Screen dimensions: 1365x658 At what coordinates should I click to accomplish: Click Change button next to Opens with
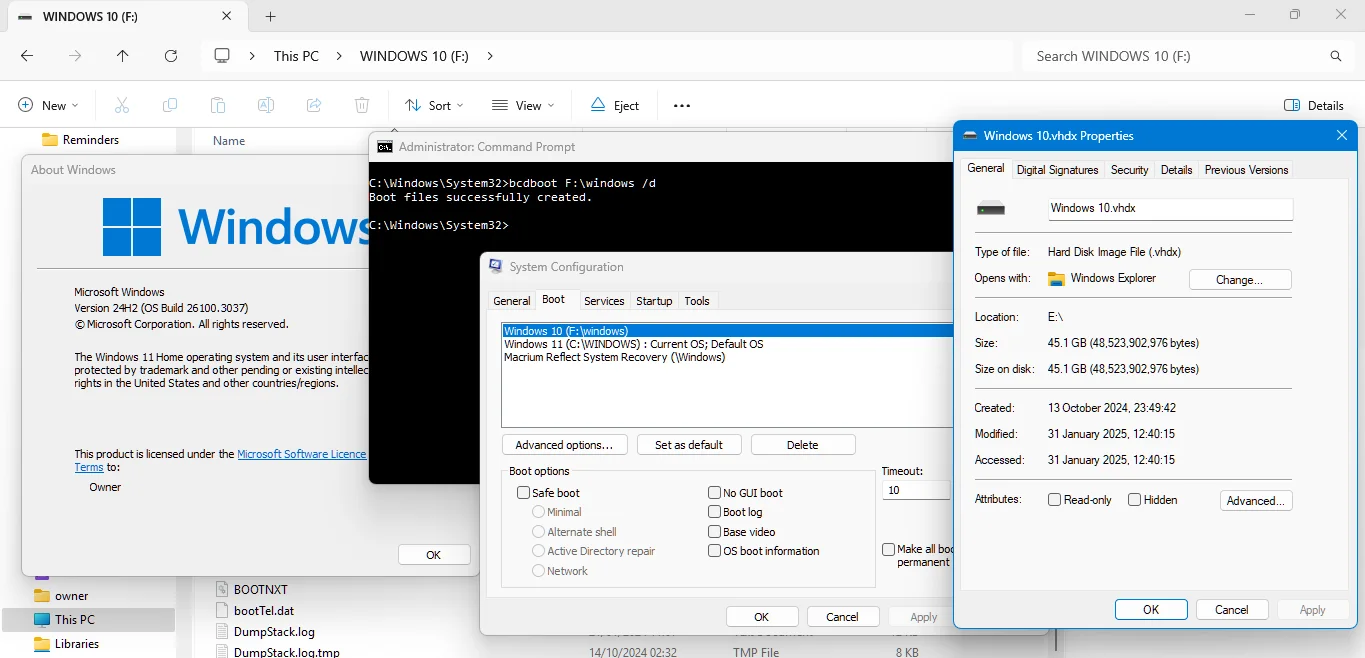[x=1240, y=280]
